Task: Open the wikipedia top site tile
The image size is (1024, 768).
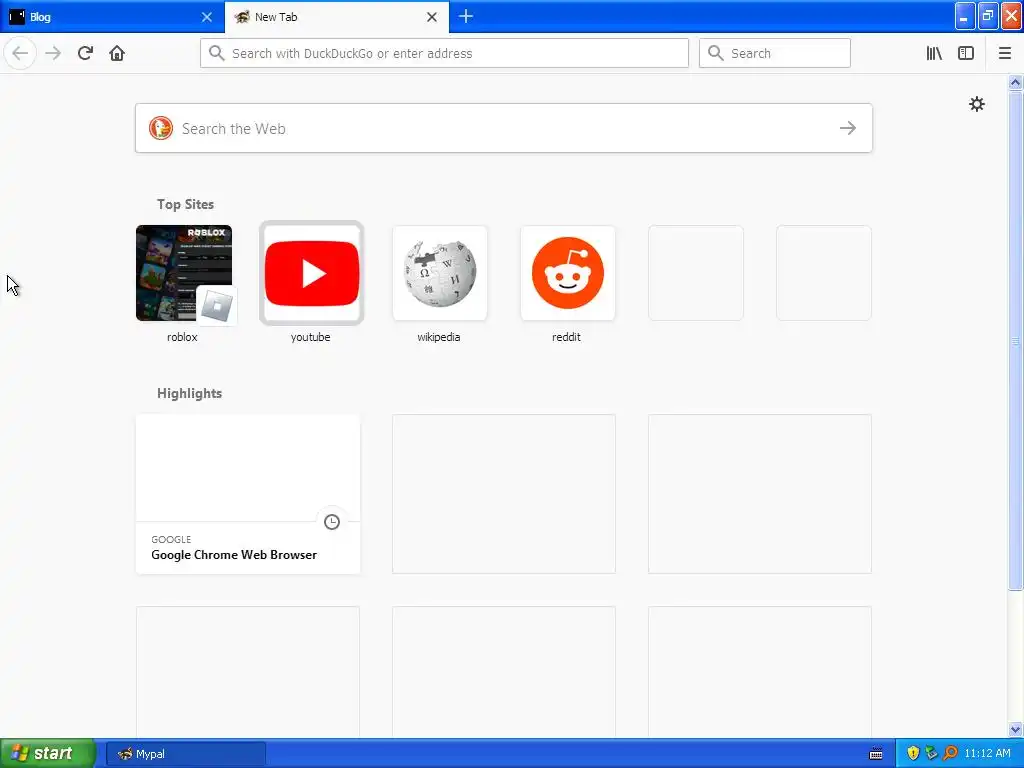Action: 440,273
